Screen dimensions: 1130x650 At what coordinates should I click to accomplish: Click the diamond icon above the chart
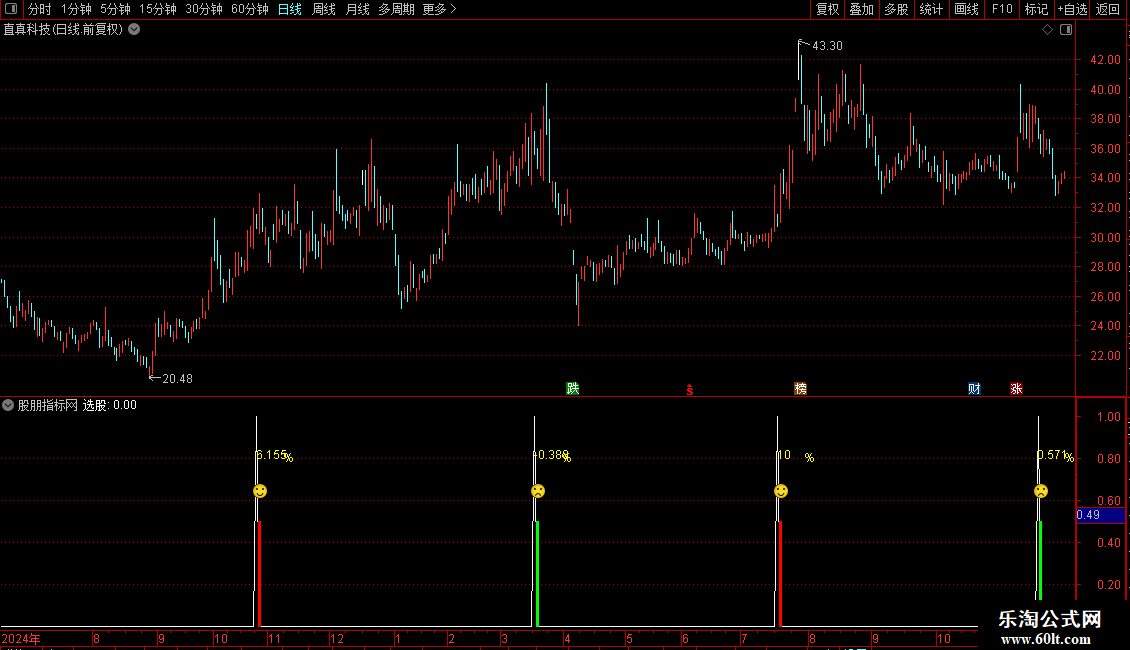click(x=1048, y=30)
